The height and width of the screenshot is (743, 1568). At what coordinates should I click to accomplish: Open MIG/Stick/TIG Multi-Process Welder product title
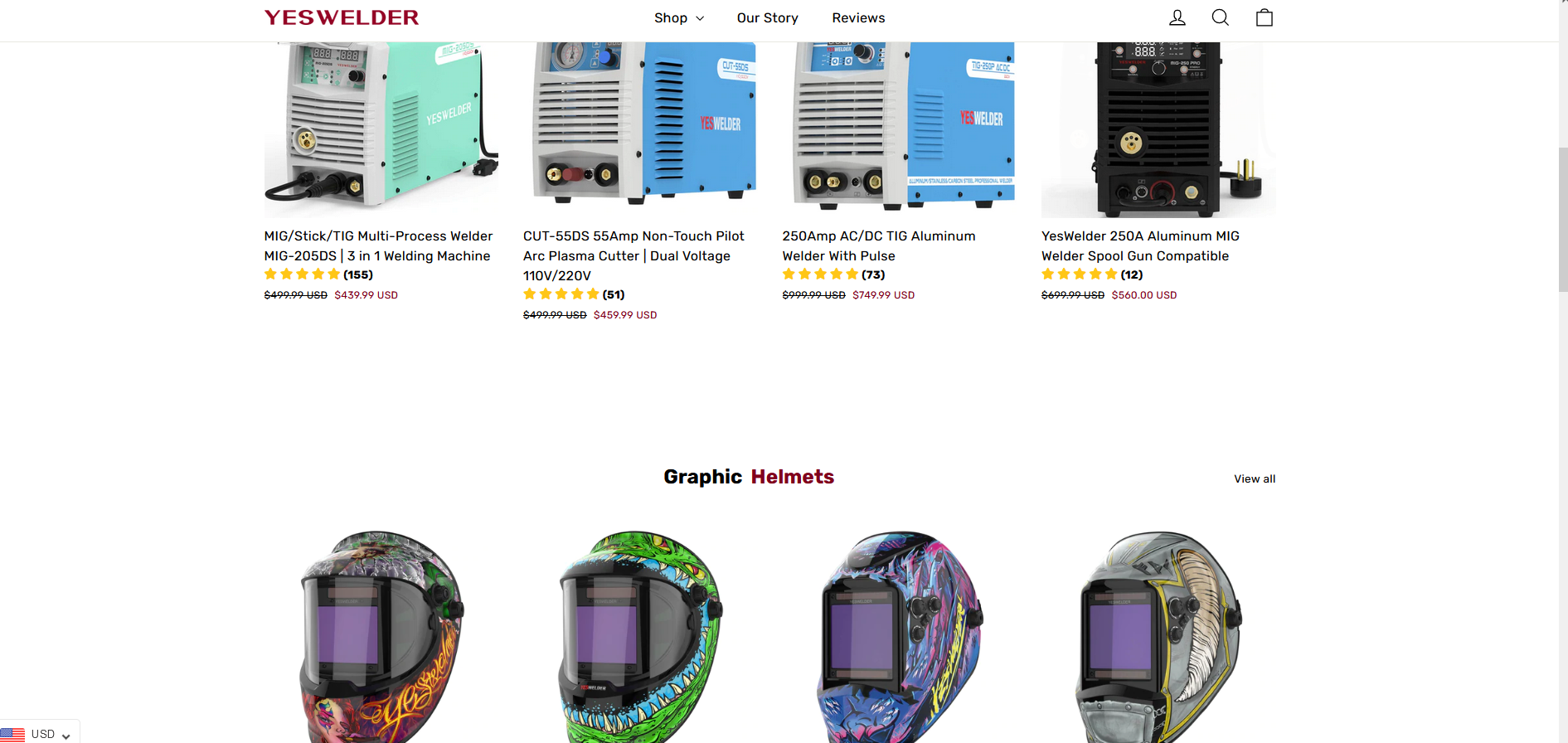click(x=378, y=246)
